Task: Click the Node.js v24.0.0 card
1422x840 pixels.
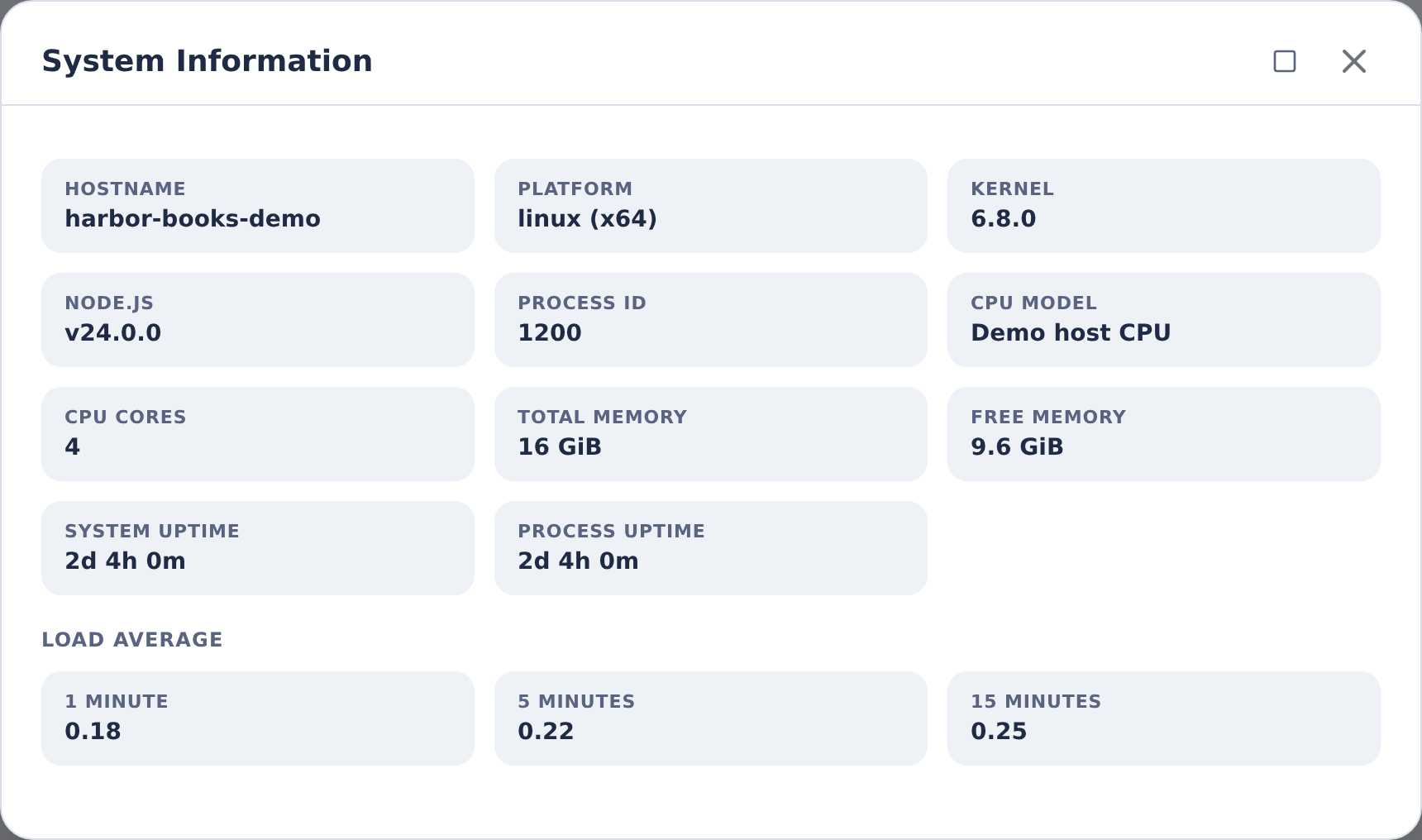Action: [x=258, y=320]
